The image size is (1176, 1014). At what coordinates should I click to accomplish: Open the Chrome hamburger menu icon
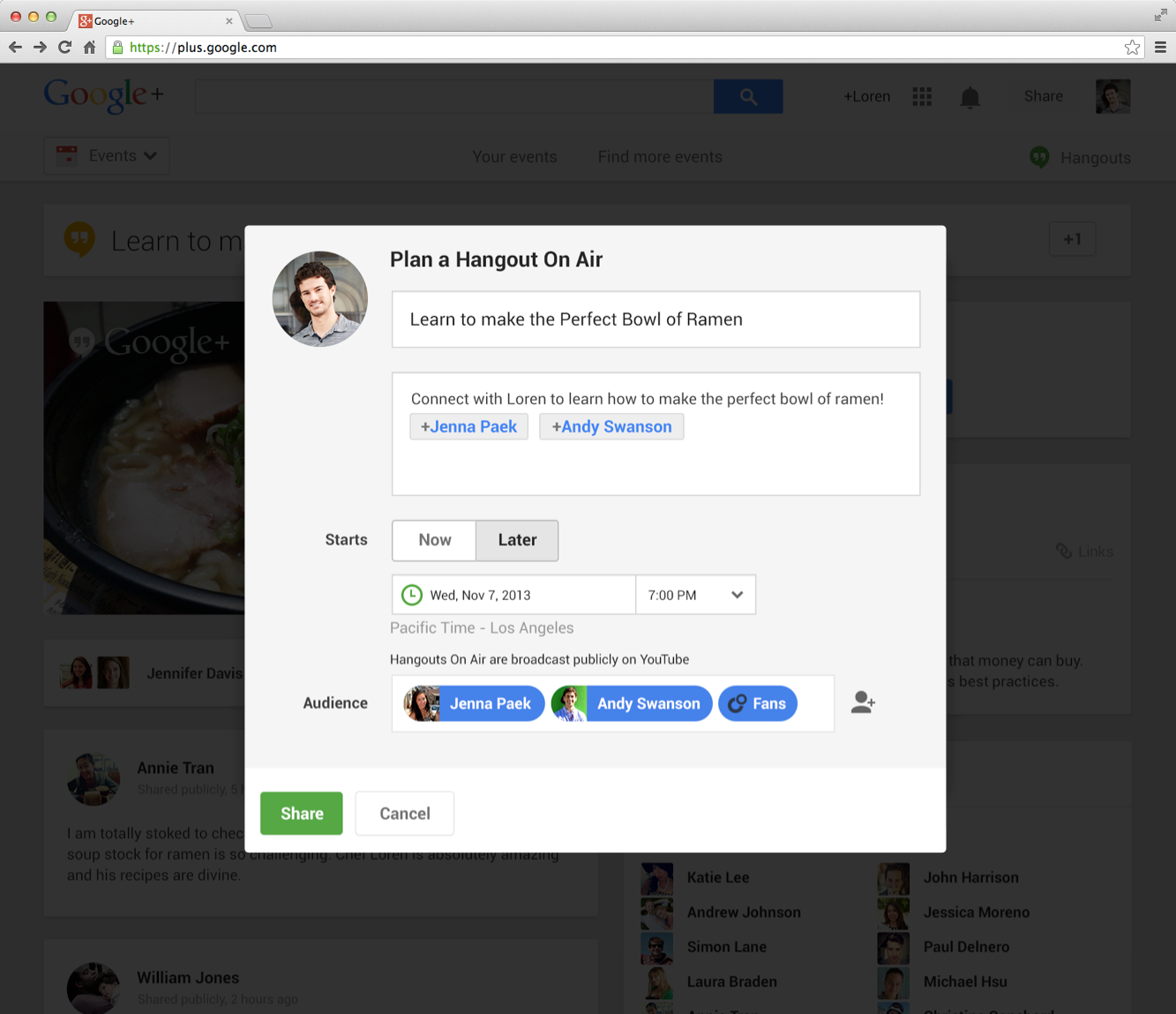(x=1160, y=48)
